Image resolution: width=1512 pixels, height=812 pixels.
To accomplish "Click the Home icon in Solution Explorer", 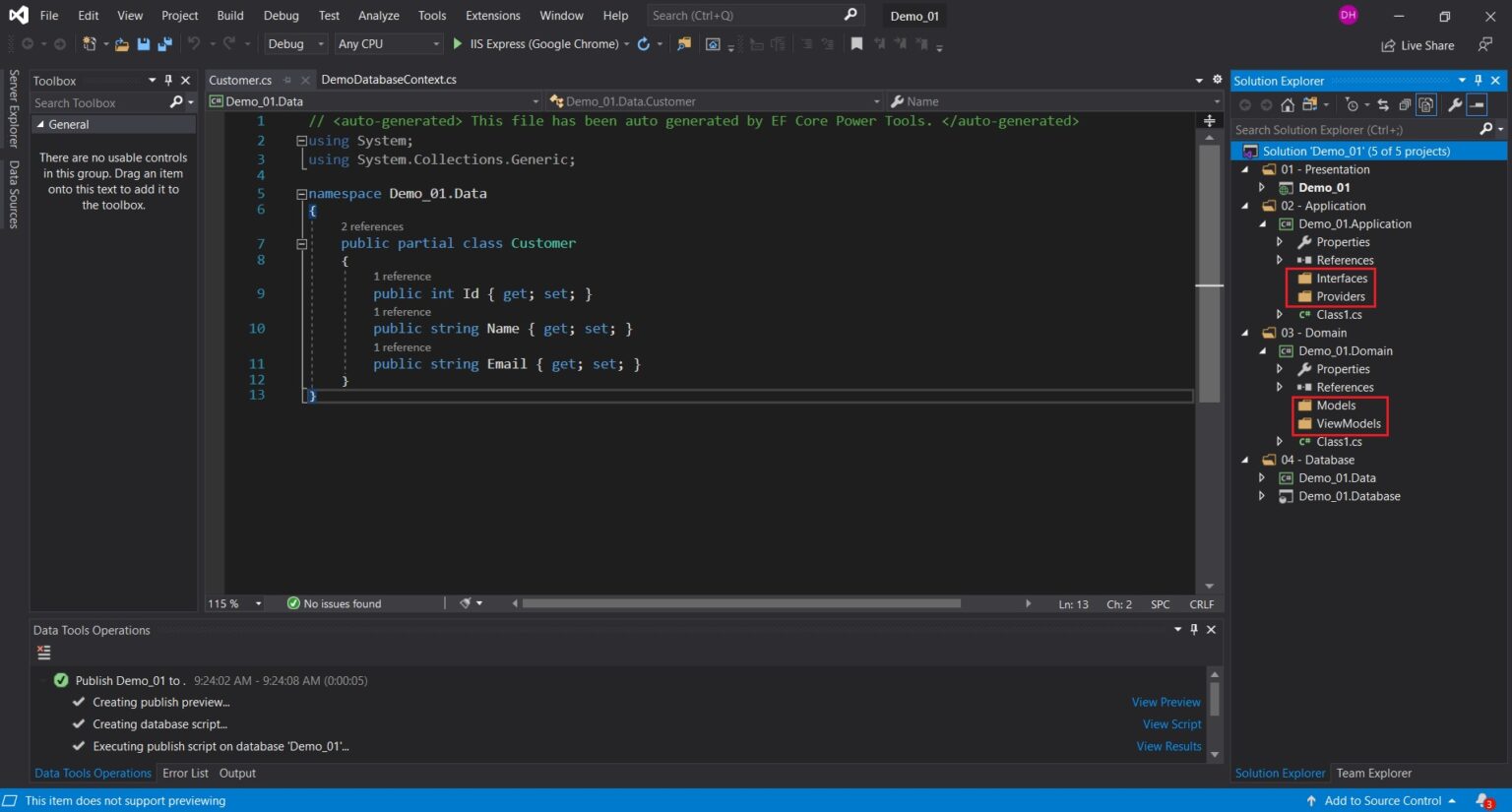I will coord(1288,105).
